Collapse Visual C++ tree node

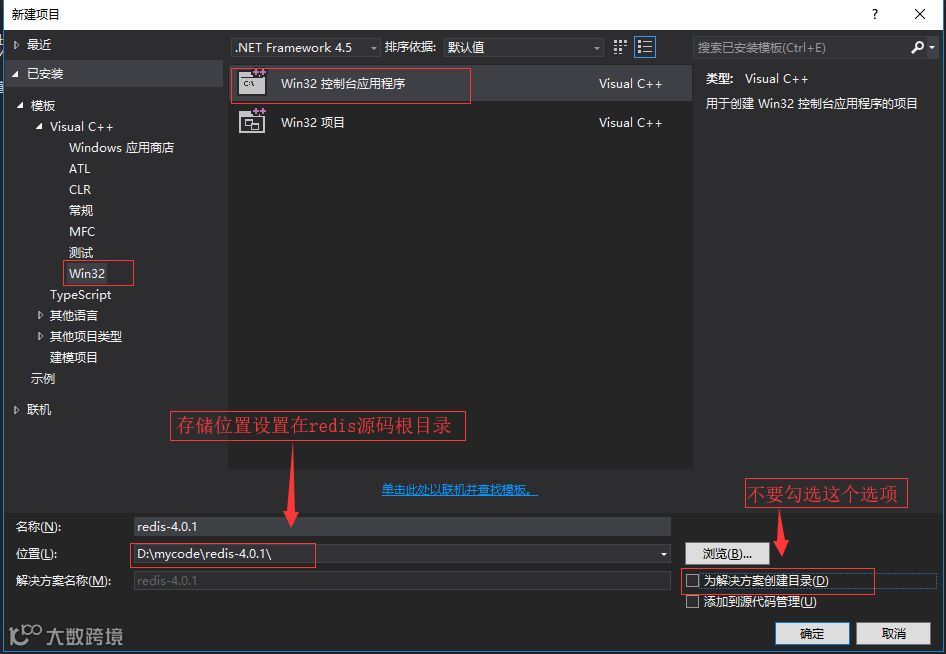pyautogui.click(x=39, y=127)
